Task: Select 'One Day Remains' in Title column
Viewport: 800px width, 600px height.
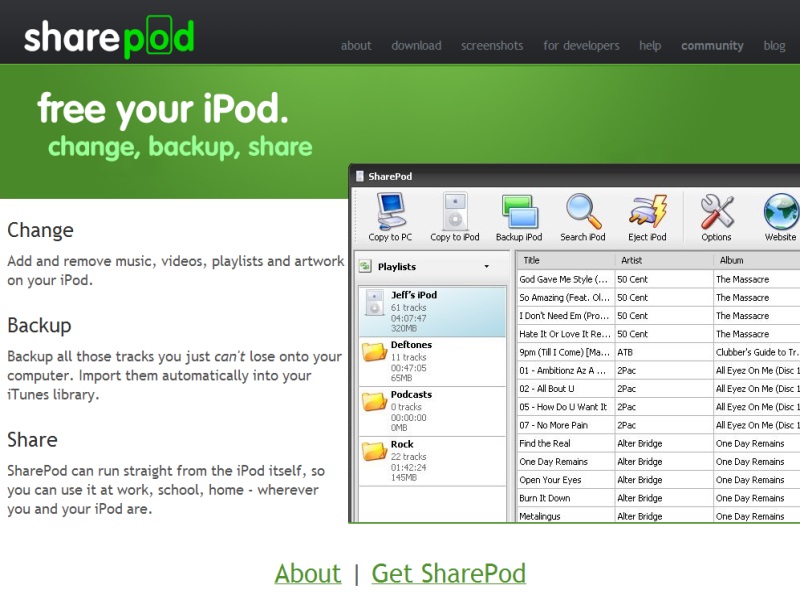Action: pos(553,462)
